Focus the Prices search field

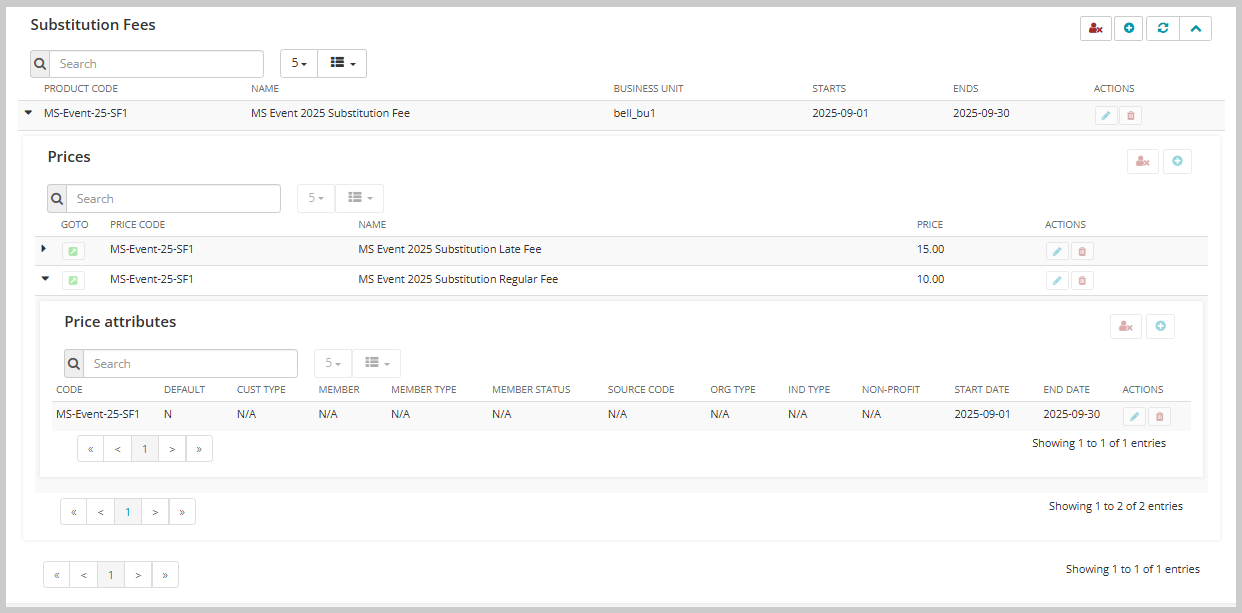tap(174, 199)
